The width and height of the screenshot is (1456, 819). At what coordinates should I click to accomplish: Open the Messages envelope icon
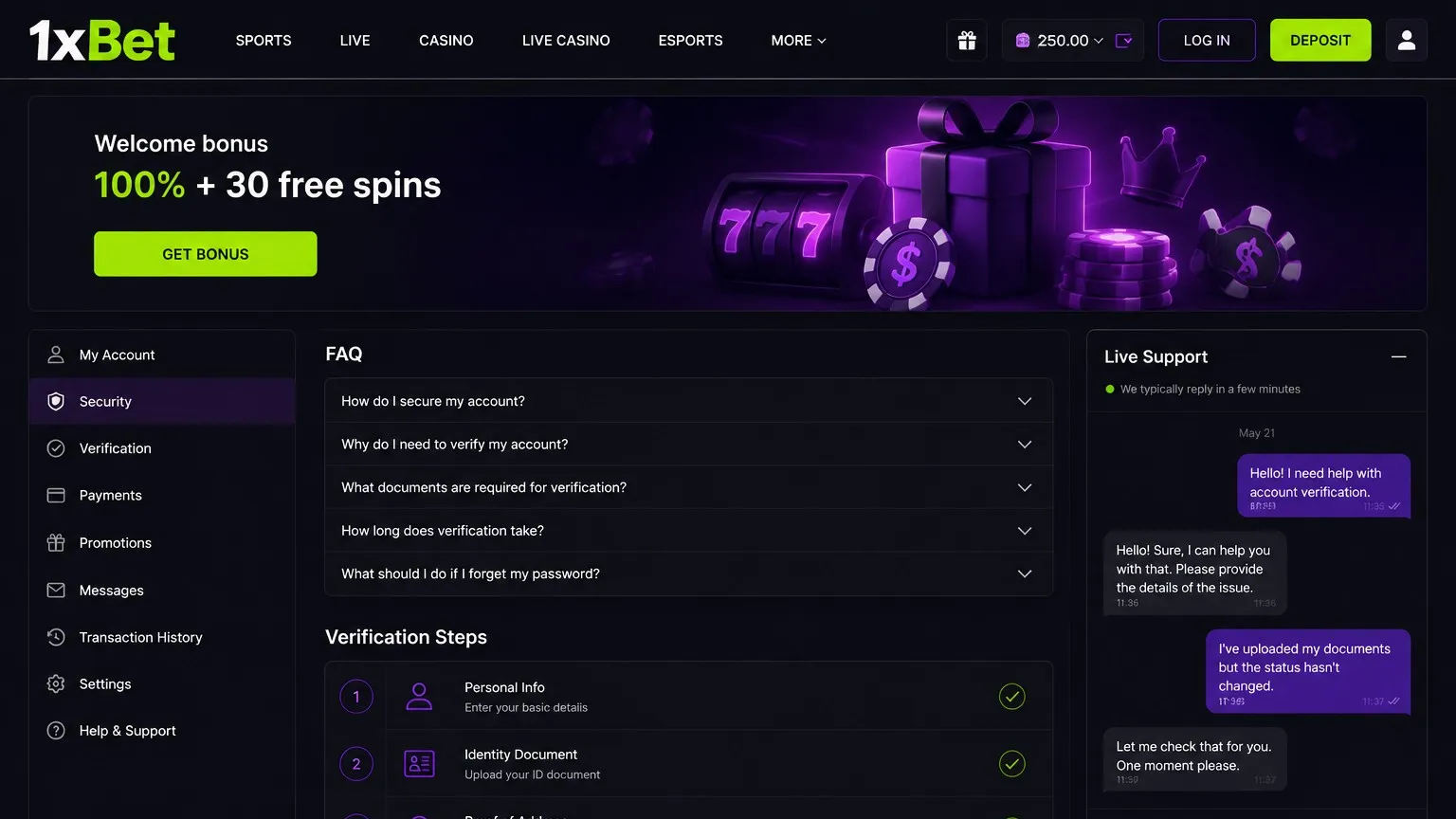(x=56, y=590)
